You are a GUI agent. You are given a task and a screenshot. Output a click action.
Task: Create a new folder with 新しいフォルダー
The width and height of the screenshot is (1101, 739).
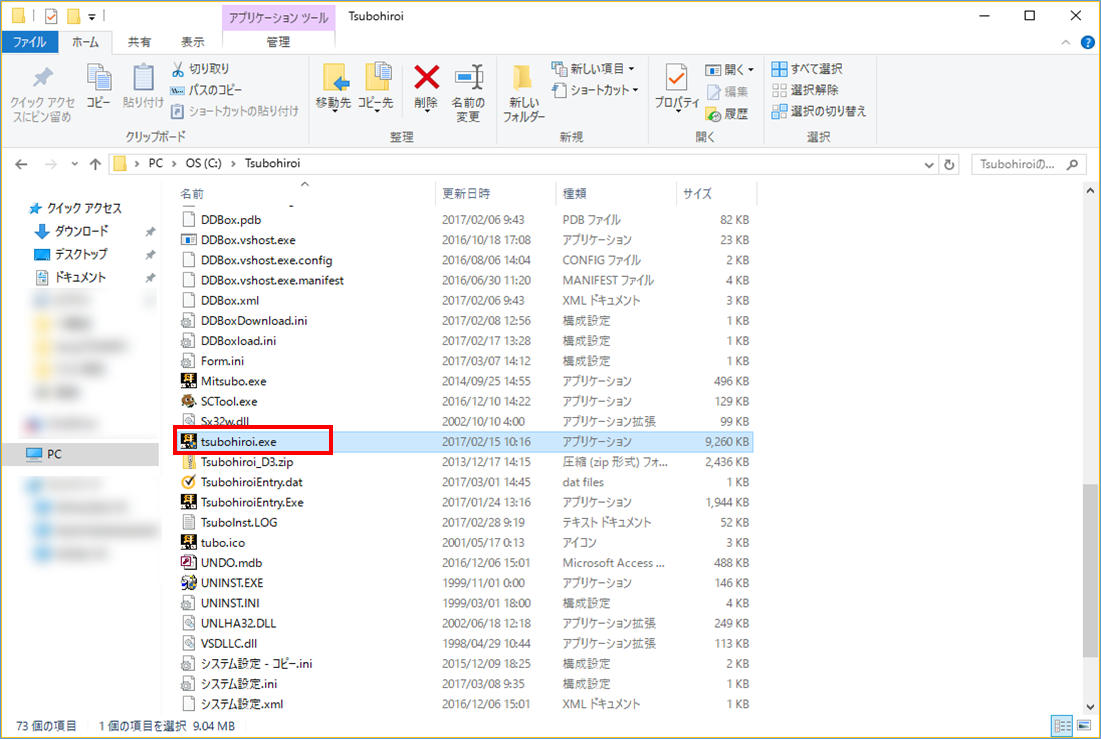click(x=523, y=94)
